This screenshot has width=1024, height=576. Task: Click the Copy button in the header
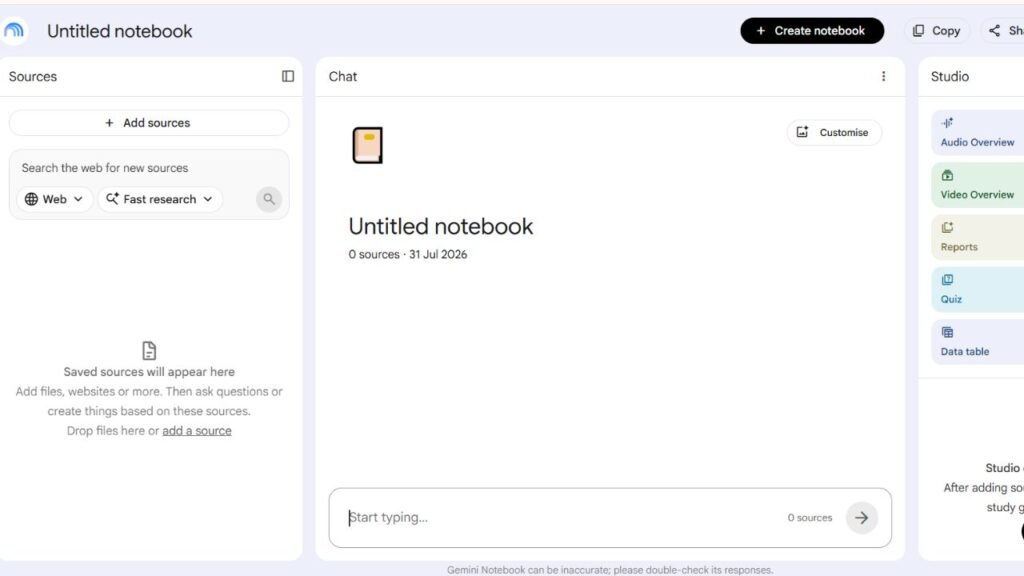tap(936, 31)
